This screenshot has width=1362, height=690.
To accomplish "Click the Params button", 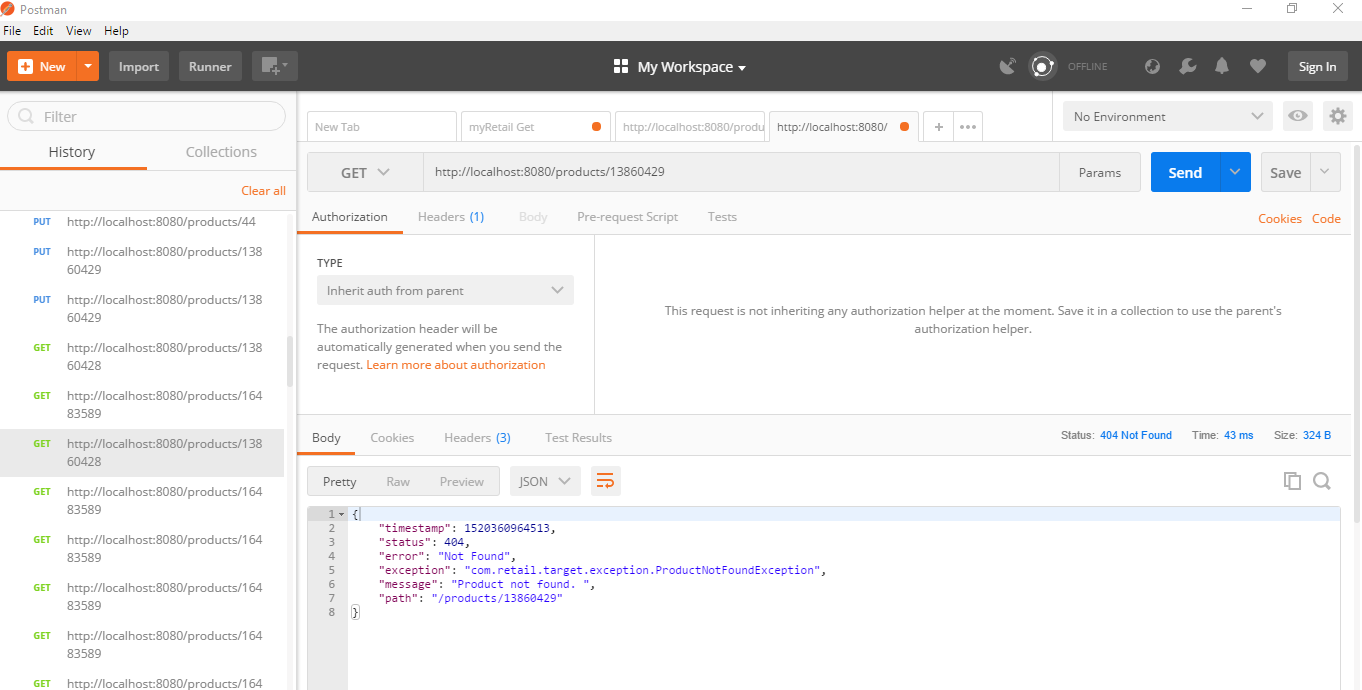I will (x=1100, y=172).
